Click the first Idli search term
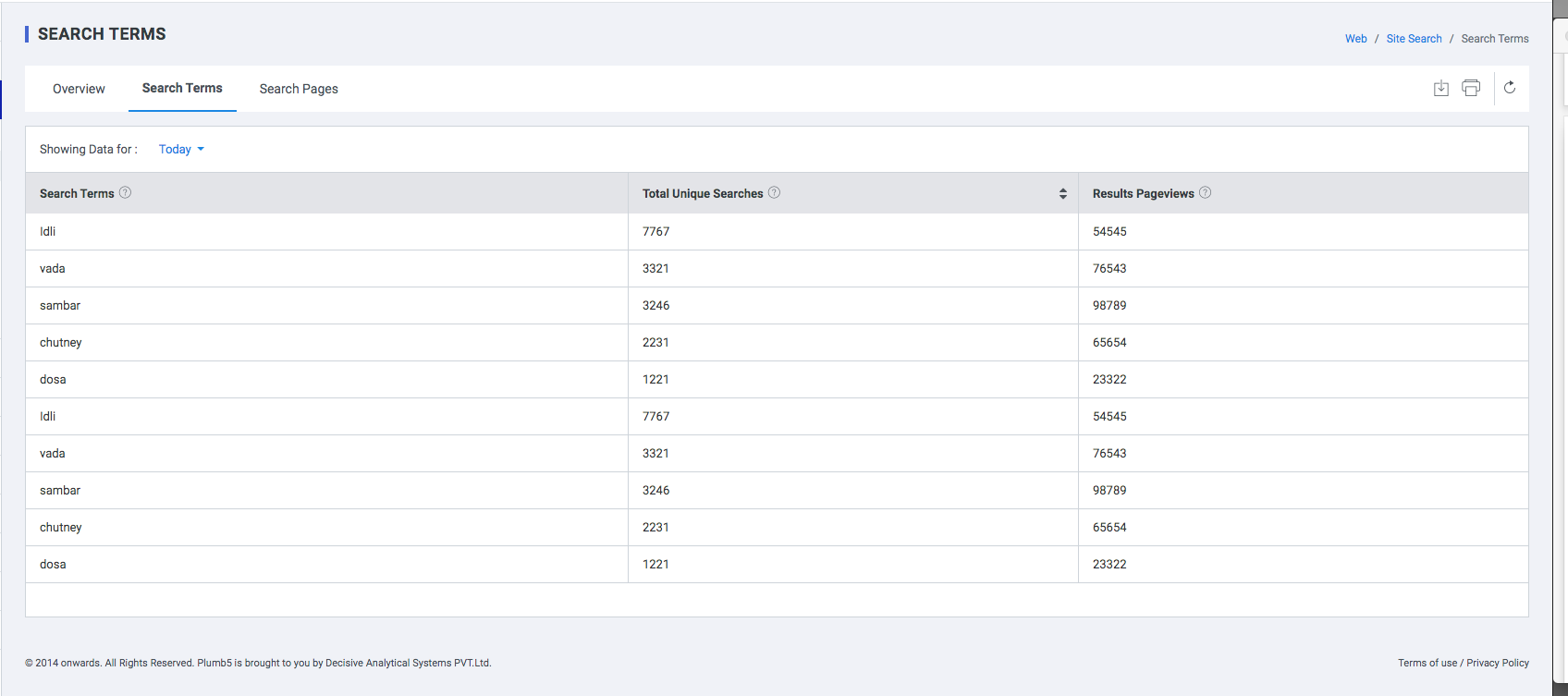The image size is (1568, 696). 48,231
